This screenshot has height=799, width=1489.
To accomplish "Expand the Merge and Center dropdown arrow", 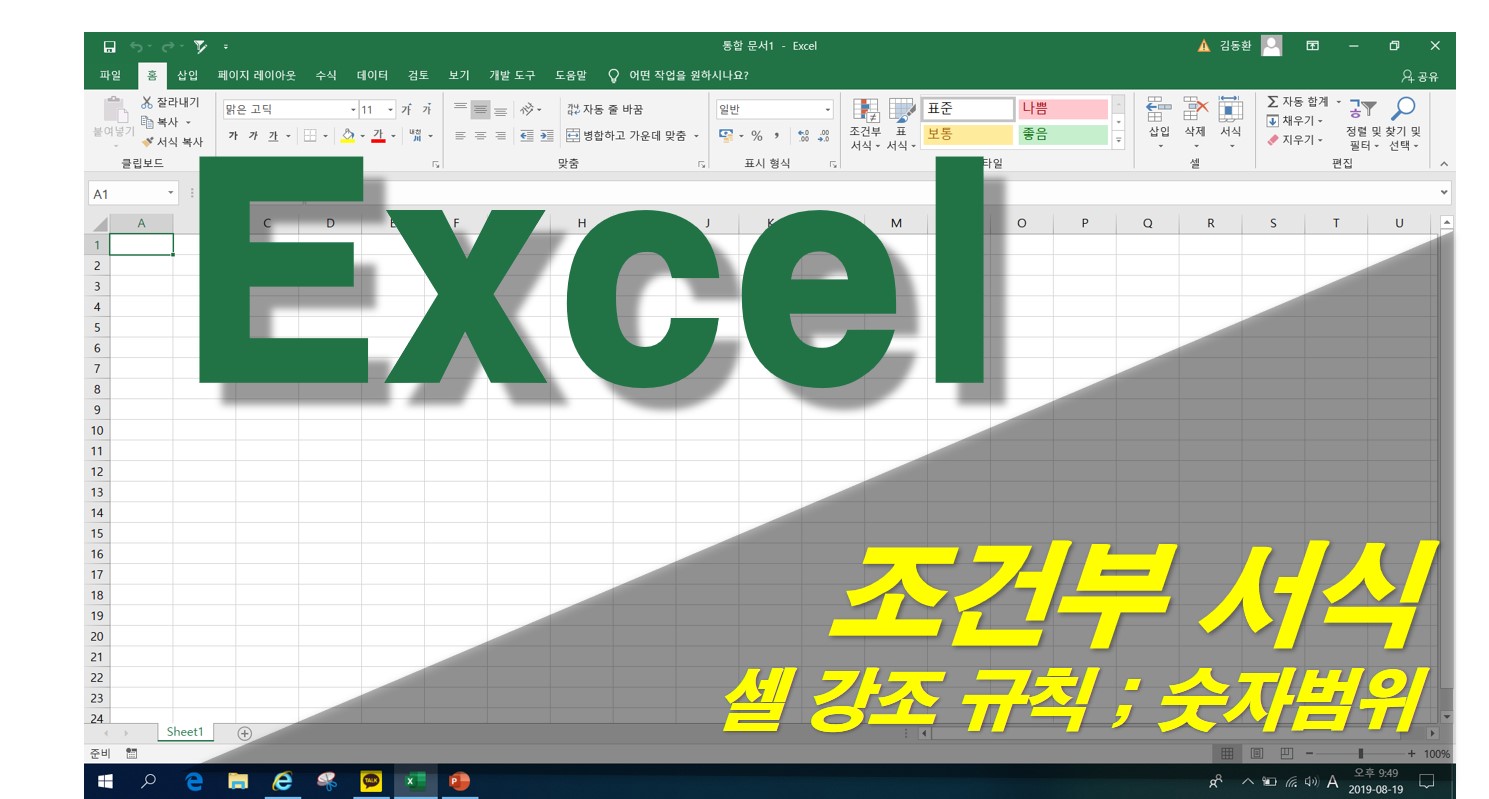I will (x=696, y=136).
